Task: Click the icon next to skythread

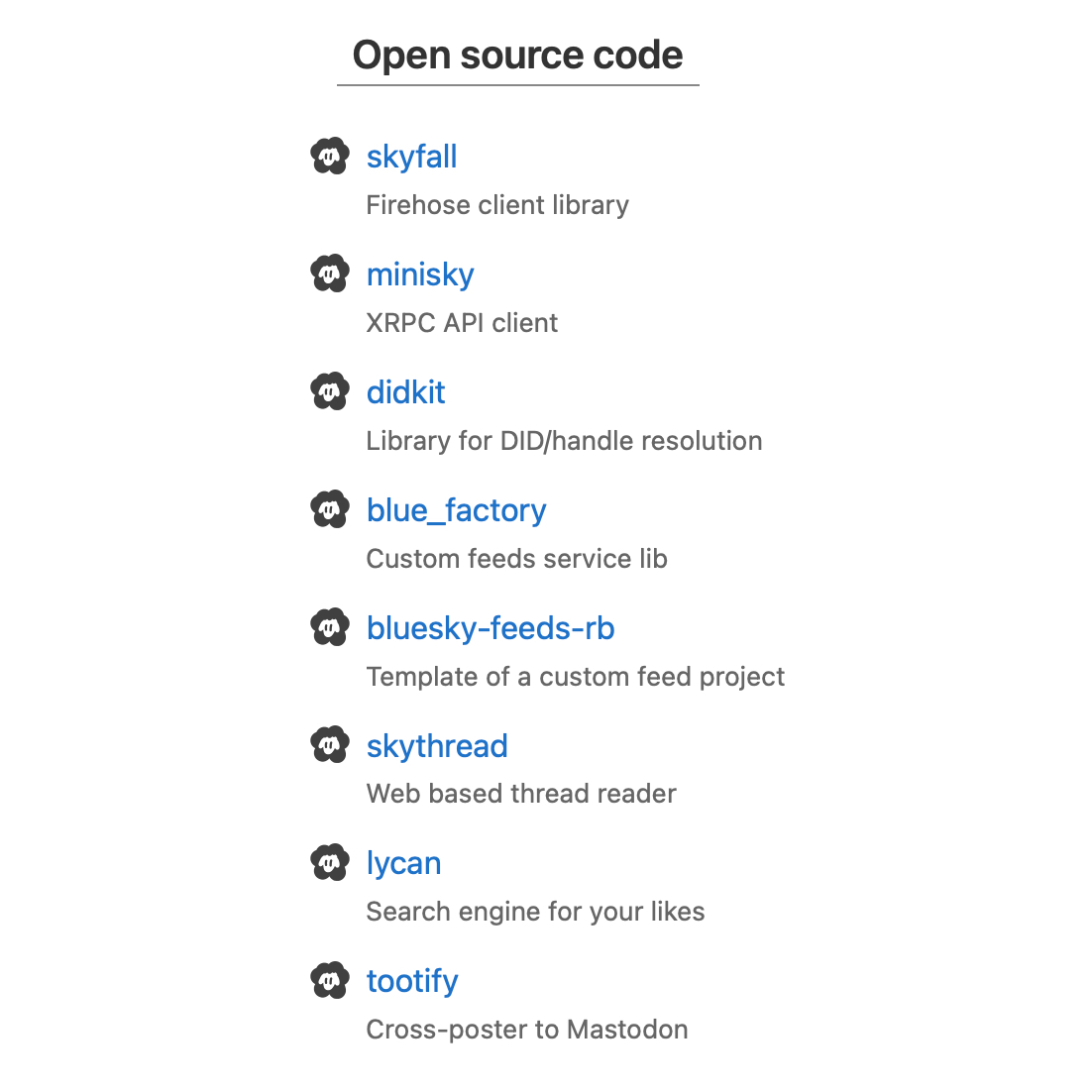Action: pos(330,744)
